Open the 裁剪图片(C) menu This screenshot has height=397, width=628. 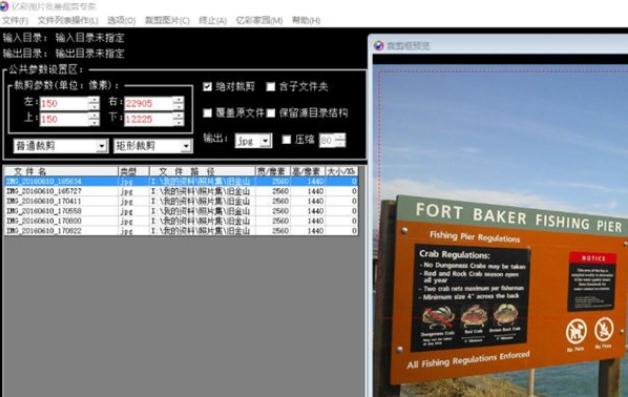[x=167, y=20]
